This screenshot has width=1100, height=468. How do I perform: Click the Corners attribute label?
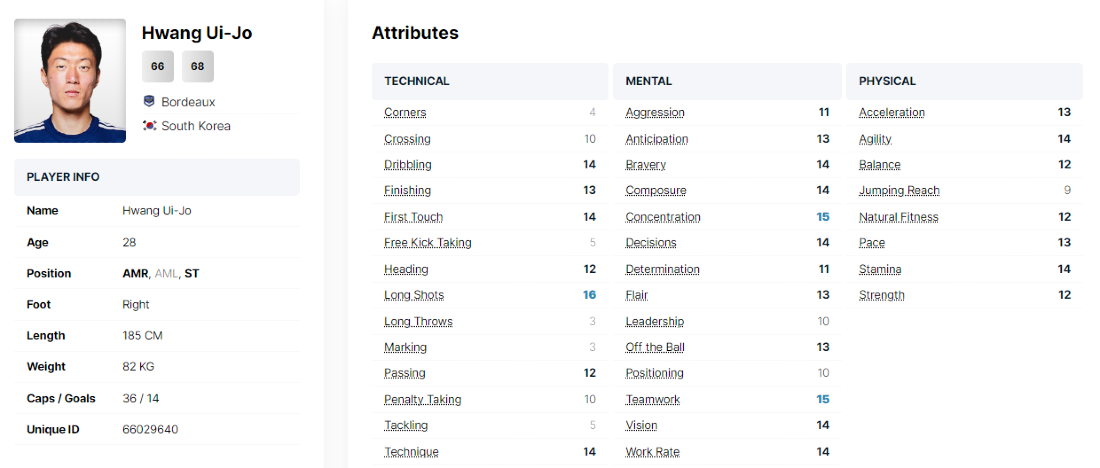click(405, 113)
